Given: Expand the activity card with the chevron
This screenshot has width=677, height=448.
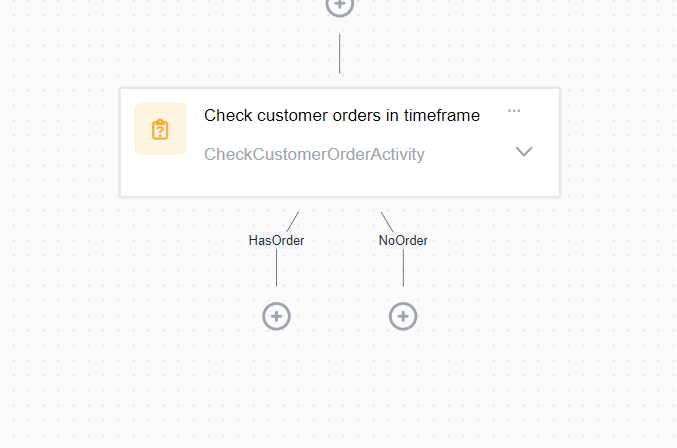Looking at the screenshot, I should tap(524, 152).
